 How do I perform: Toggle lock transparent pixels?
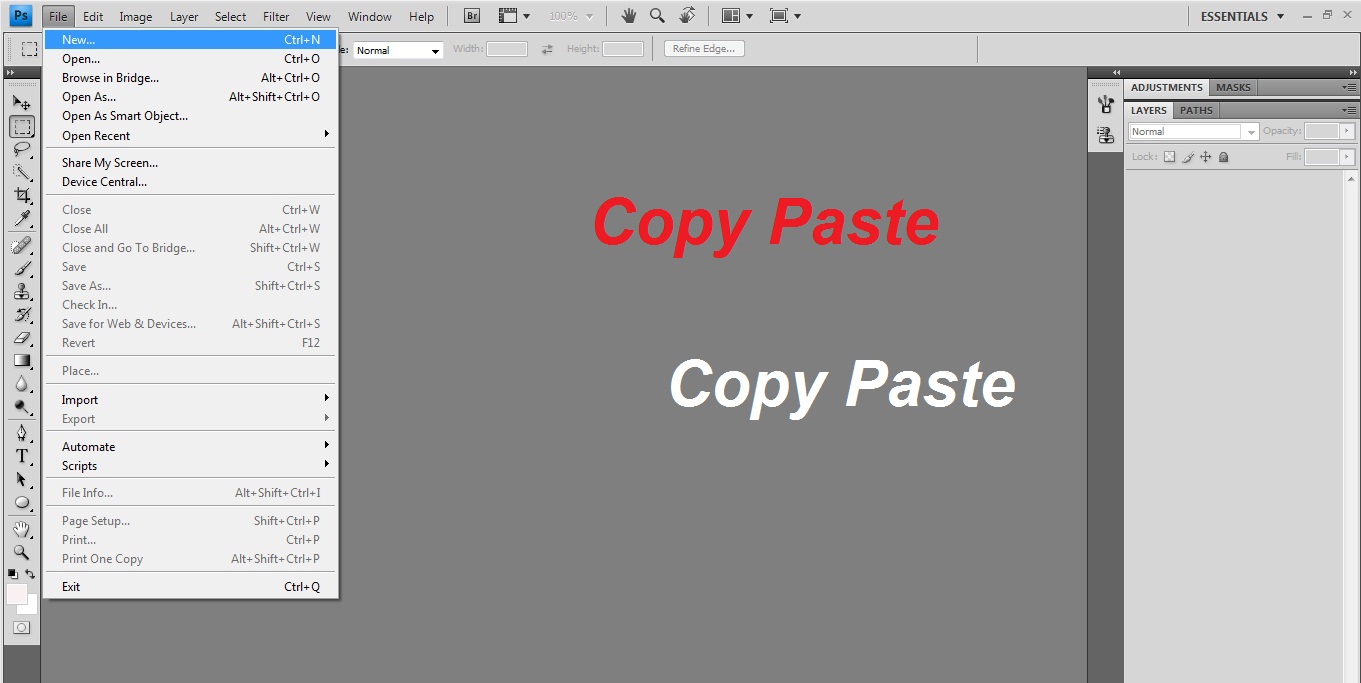(x=1170, y=157)
